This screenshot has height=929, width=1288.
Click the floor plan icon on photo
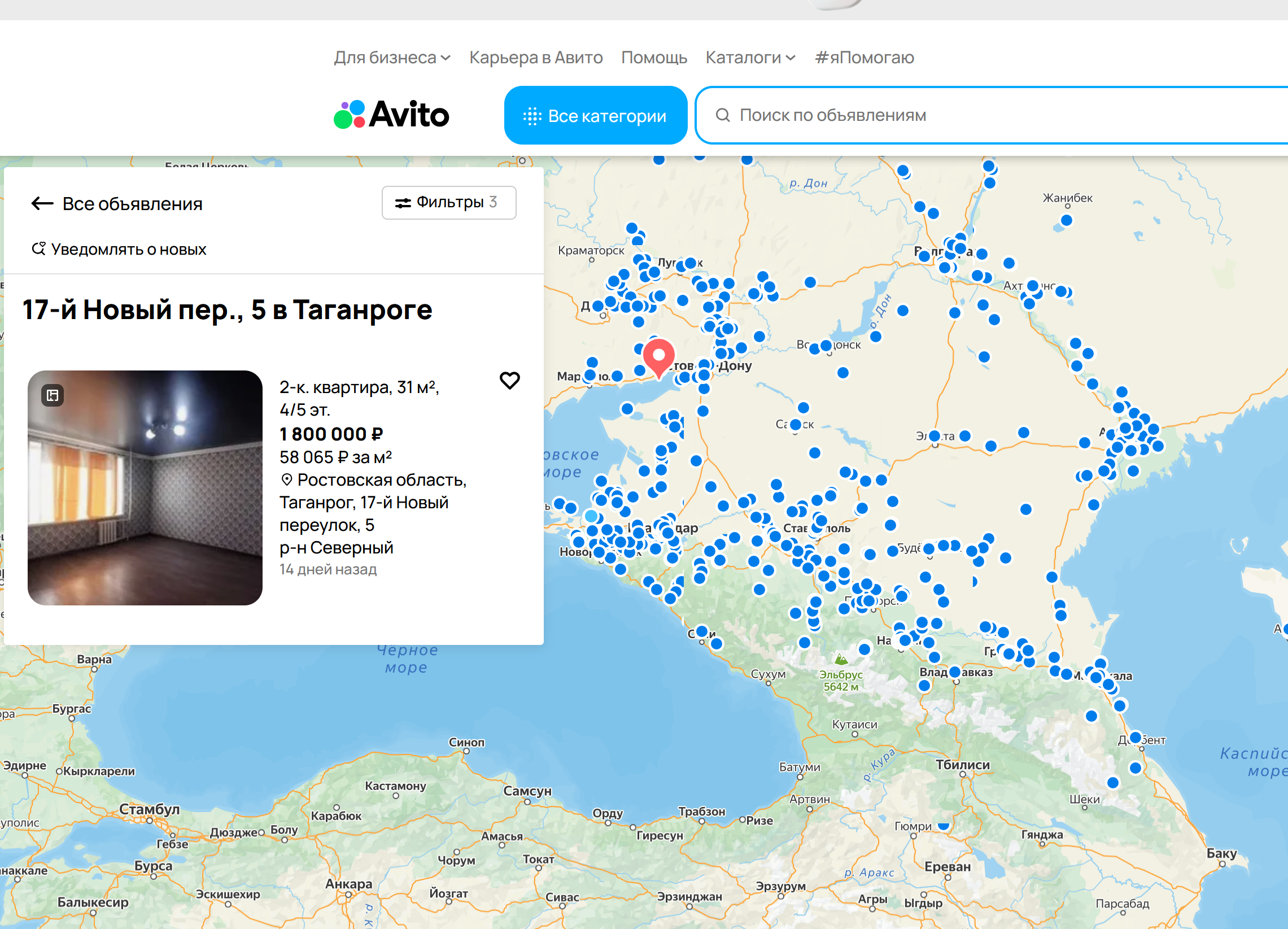[x=53, y=395]
